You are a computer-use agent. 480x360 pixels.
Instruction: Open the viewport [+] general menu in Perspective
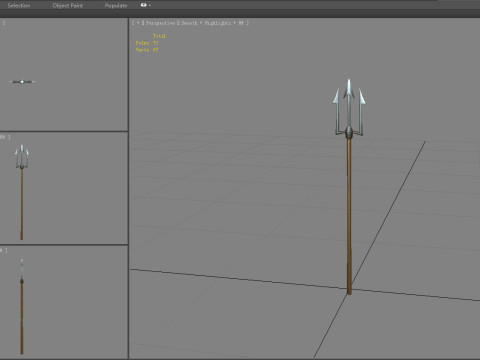[x=138, y=23]
